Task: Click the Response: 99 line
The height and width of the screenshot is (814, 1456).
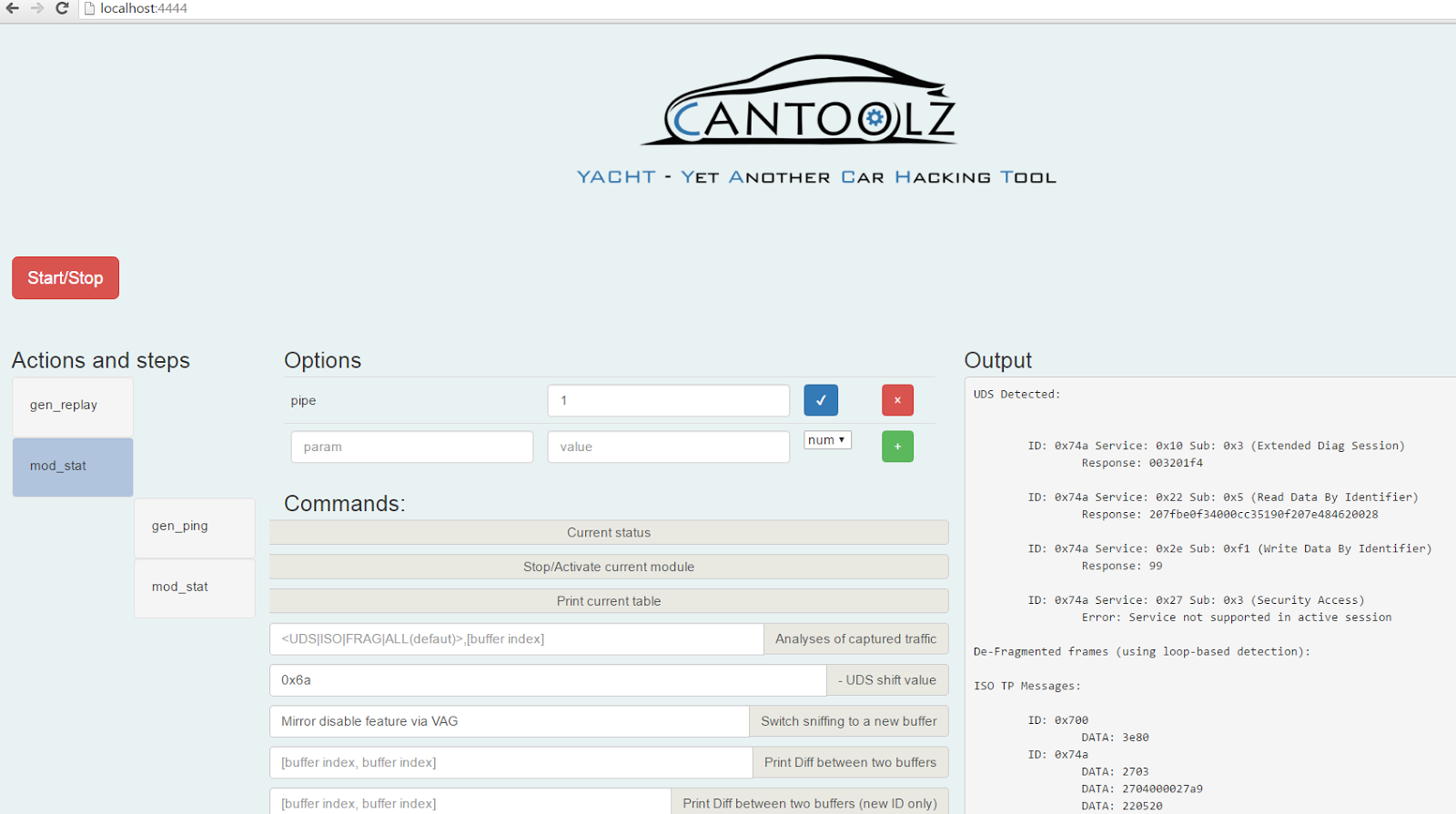Action: click(1122, 566)
